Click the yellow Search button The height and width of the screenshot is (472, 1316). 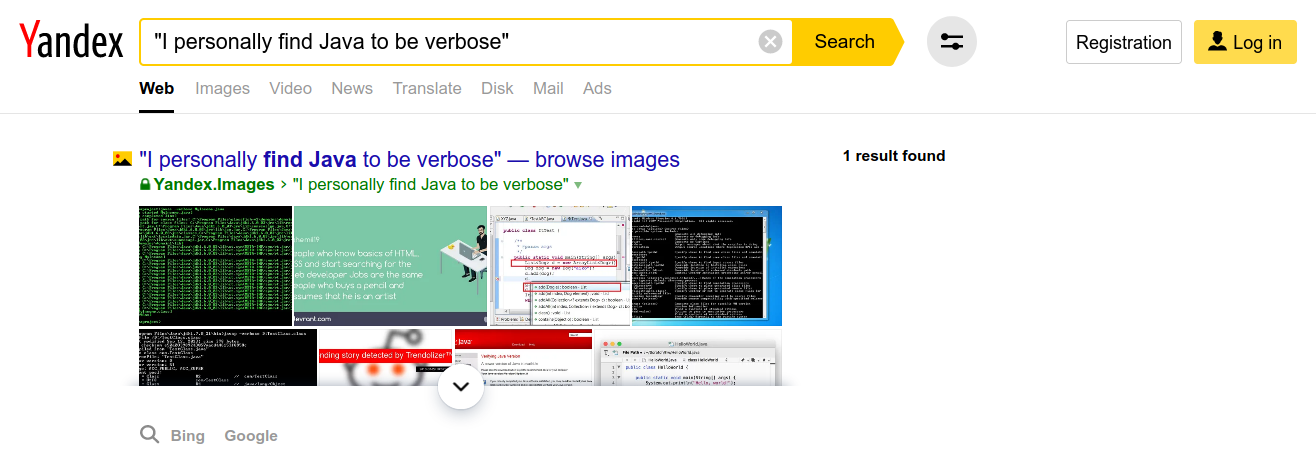coord(846,42)
